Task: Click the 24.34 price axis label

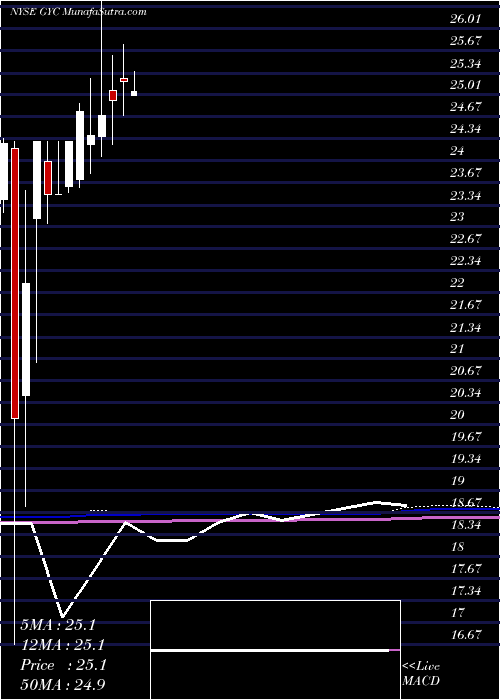Action: tap(466, 129)
